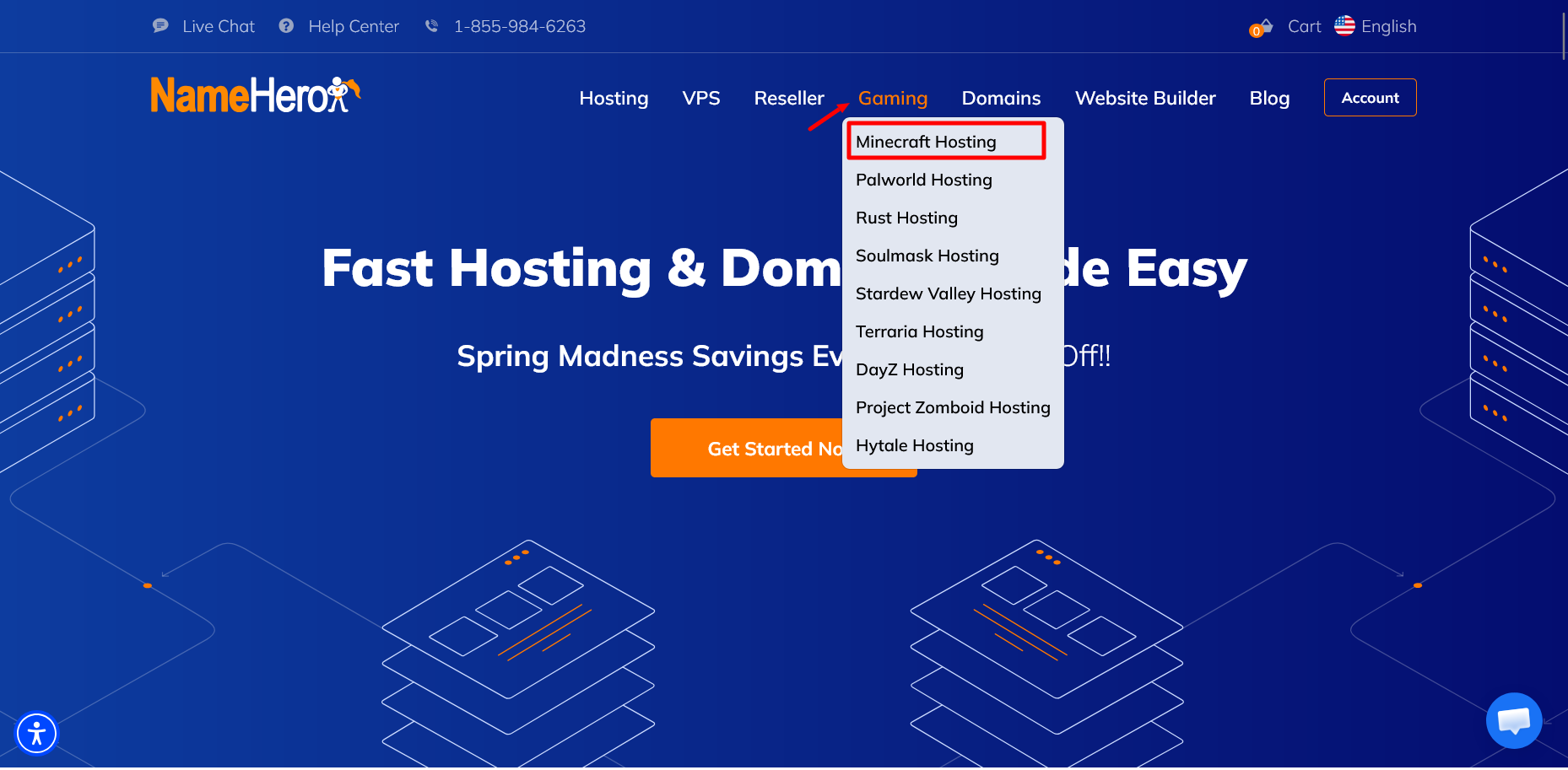Click phone number 1-855-984-6263

tap(520, 26)
